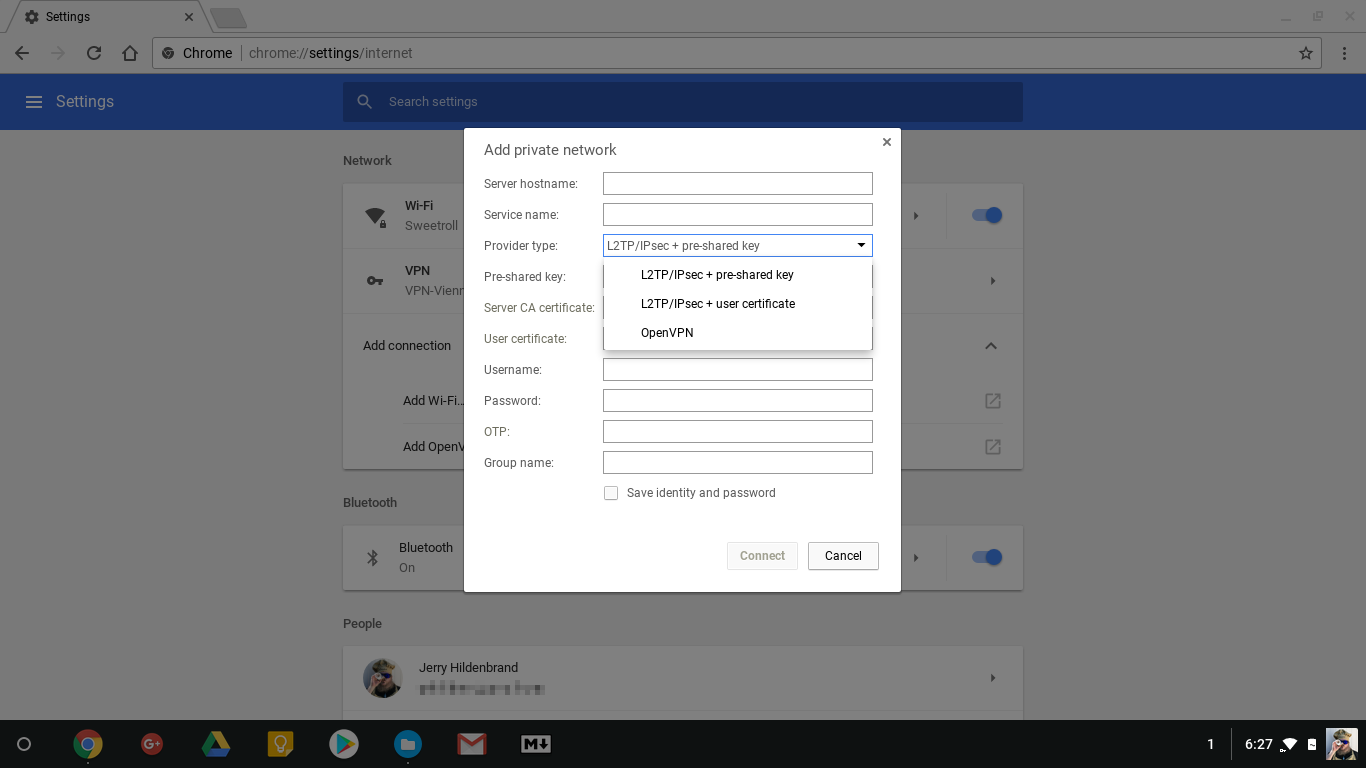Go to the home page icon
Screen dimensions: 1366x768
tap(130, 53)
